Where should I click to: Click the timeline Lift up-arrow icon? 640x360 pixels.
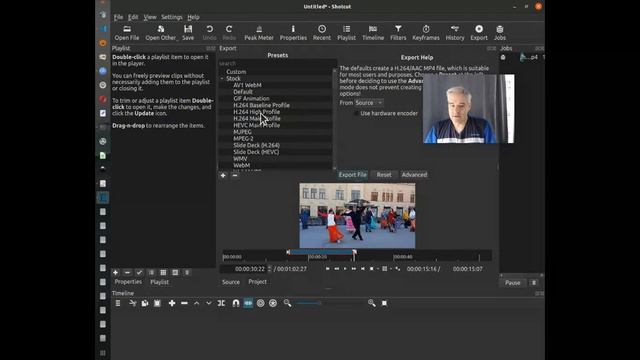pyautogui.click(x=196, y=303)
